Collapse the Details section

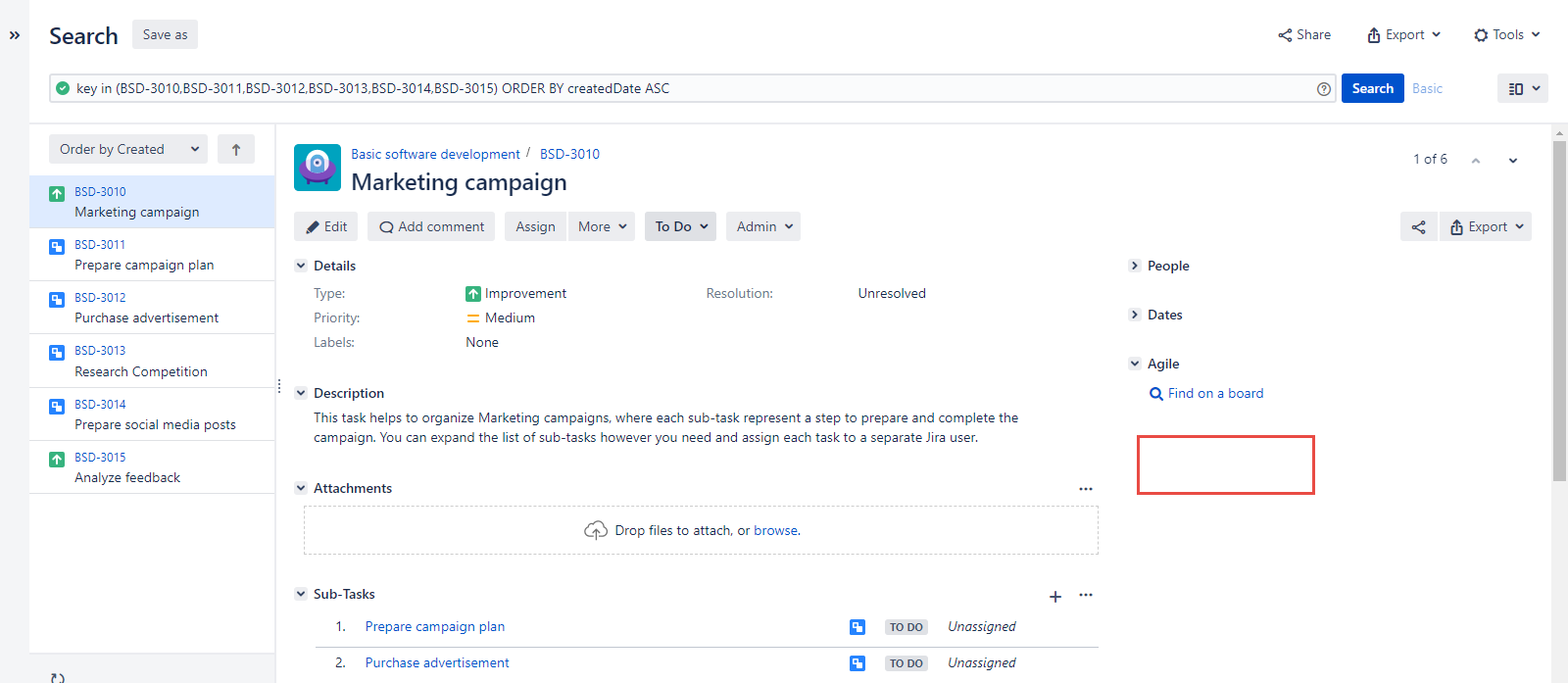point(301,266)
